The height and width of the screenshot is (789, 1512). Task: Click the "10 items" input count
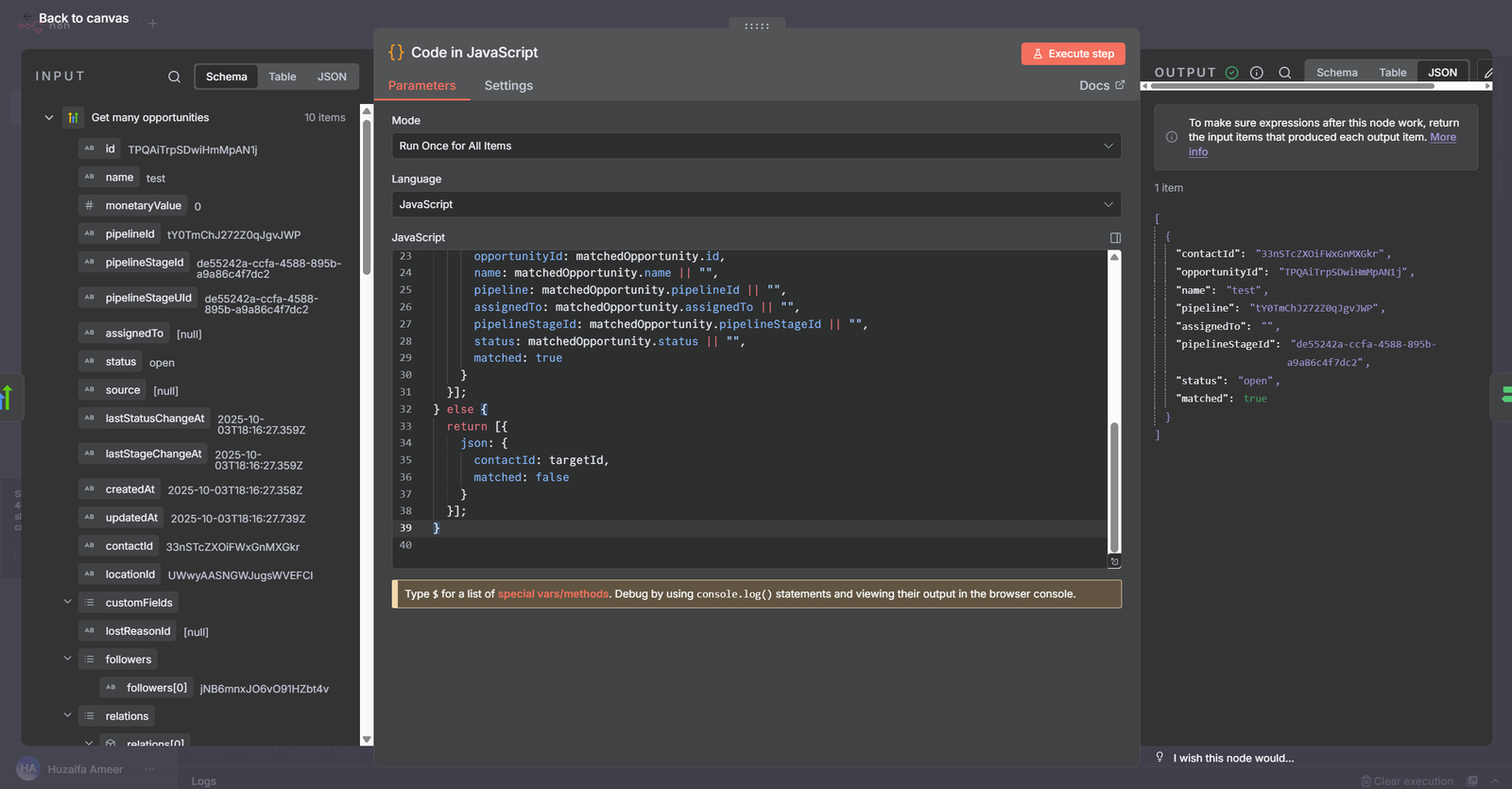(325, 118)
